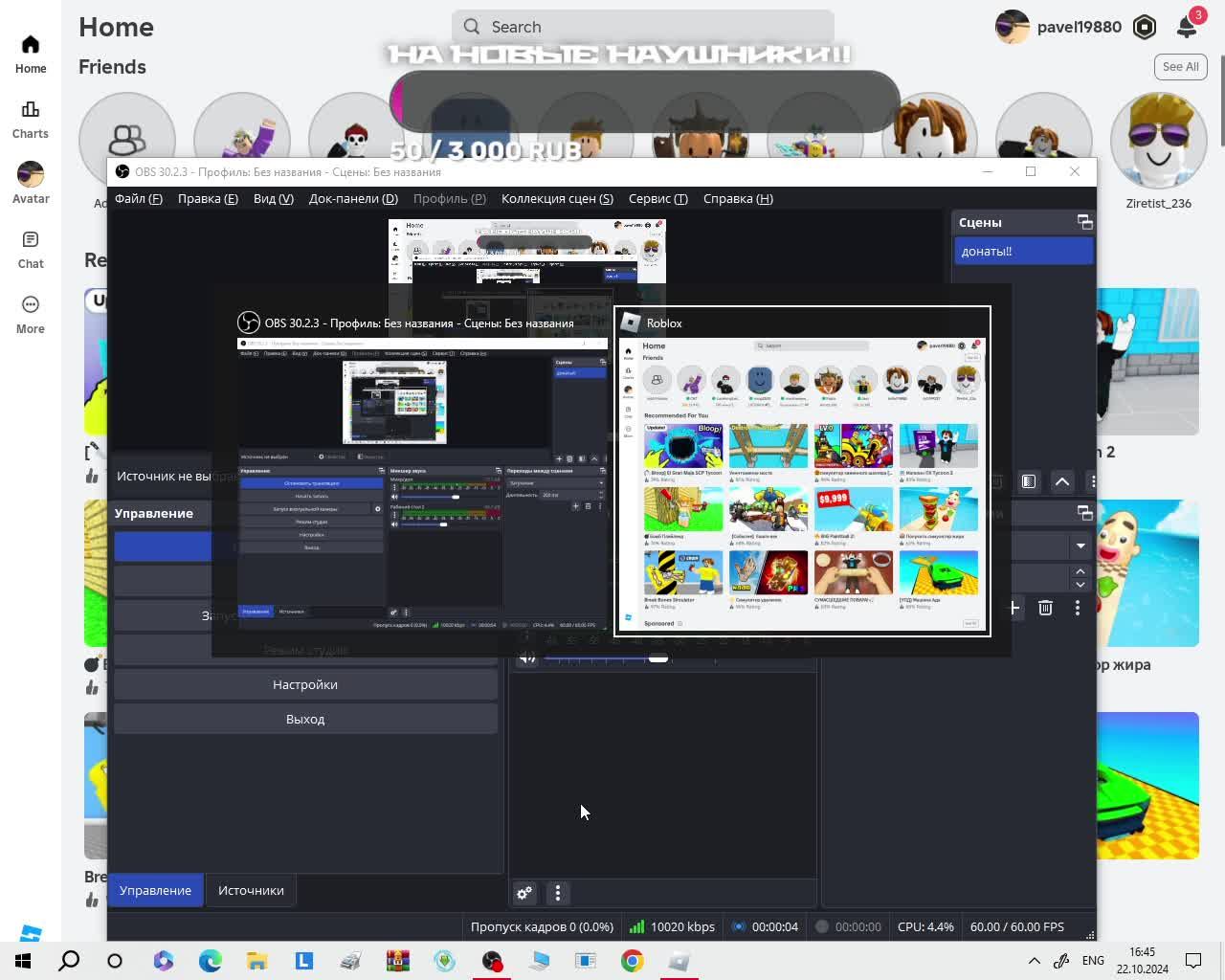Undock the scene transitions panel
1225x980 pixels.
click(1084, 513)
